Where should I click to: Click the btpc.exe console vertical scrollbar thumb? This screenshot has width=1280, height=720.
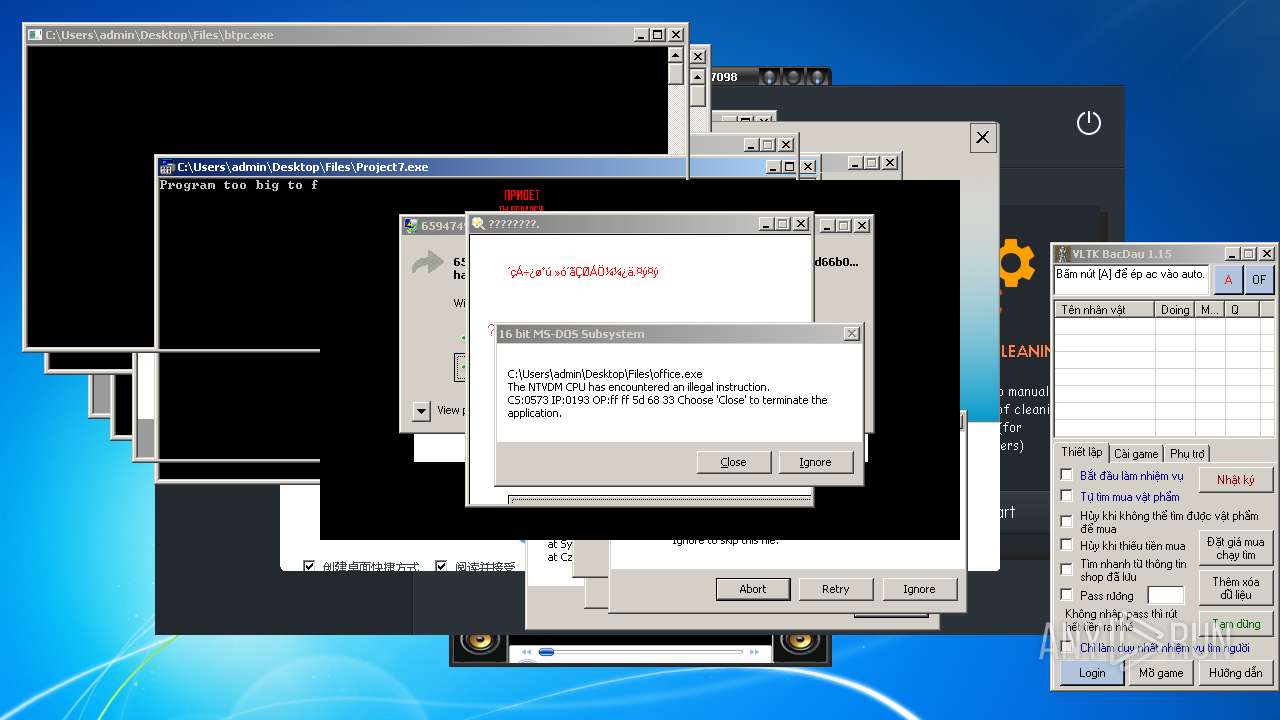pyautogui.click(x=675, y=74)
